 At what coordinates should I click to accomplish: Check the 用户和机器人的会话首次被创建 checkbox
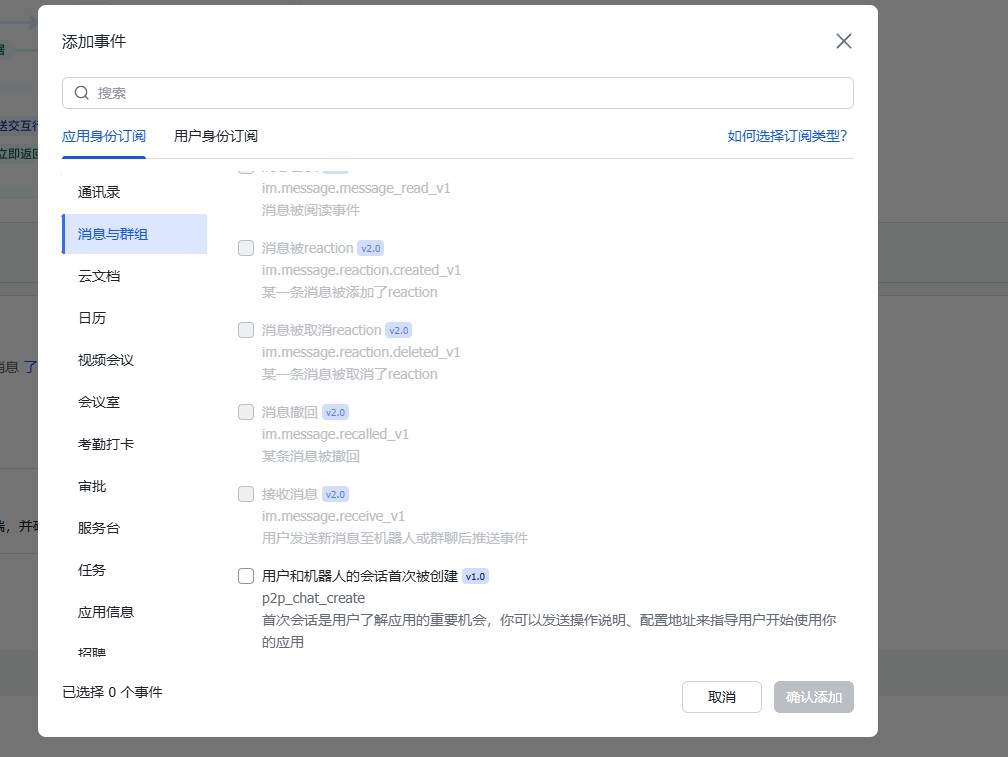(x=246, y=576)
